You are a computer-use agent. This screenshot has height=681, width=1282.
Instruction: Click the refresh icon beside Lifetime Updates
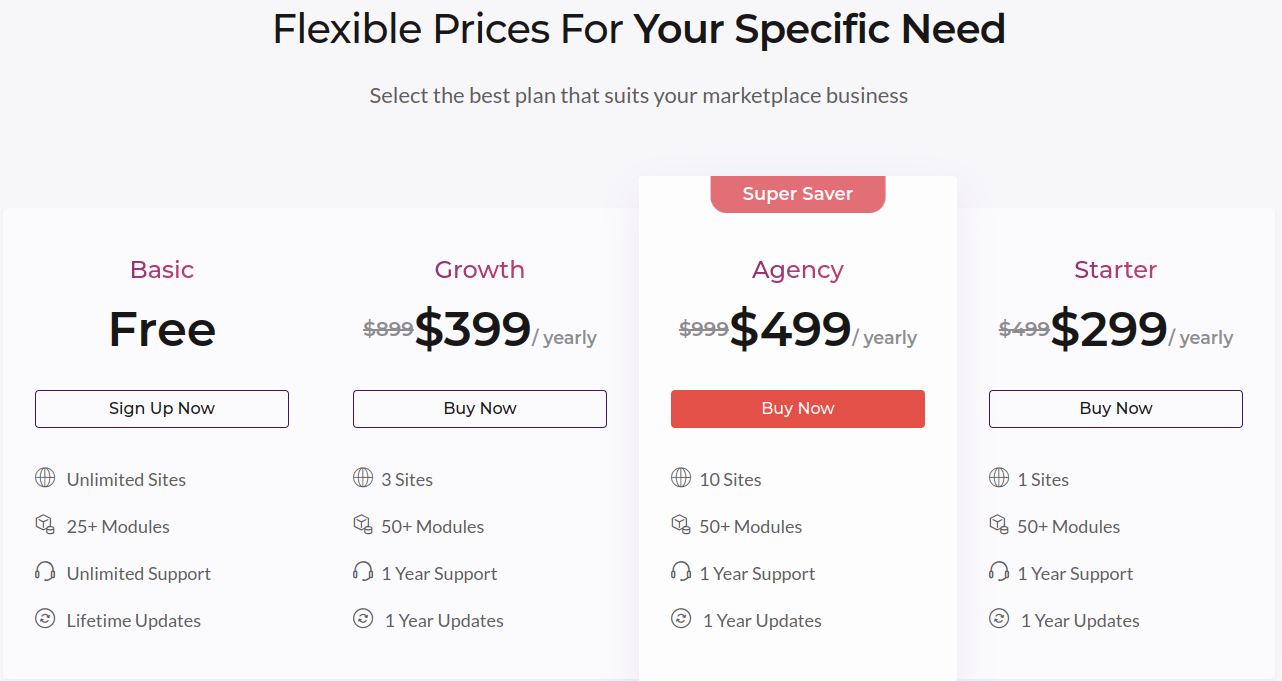(45, 619)
